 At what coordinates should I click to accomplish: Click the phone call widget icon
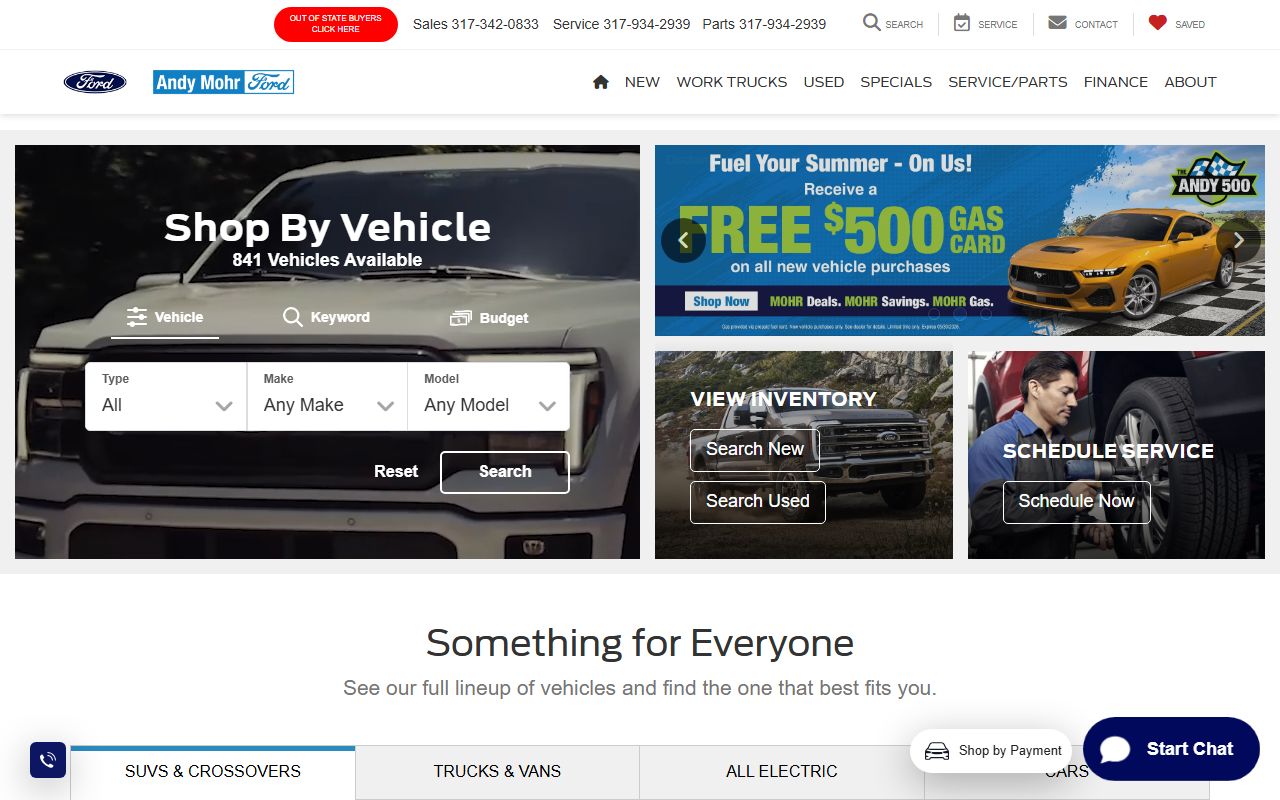(48, 760)
